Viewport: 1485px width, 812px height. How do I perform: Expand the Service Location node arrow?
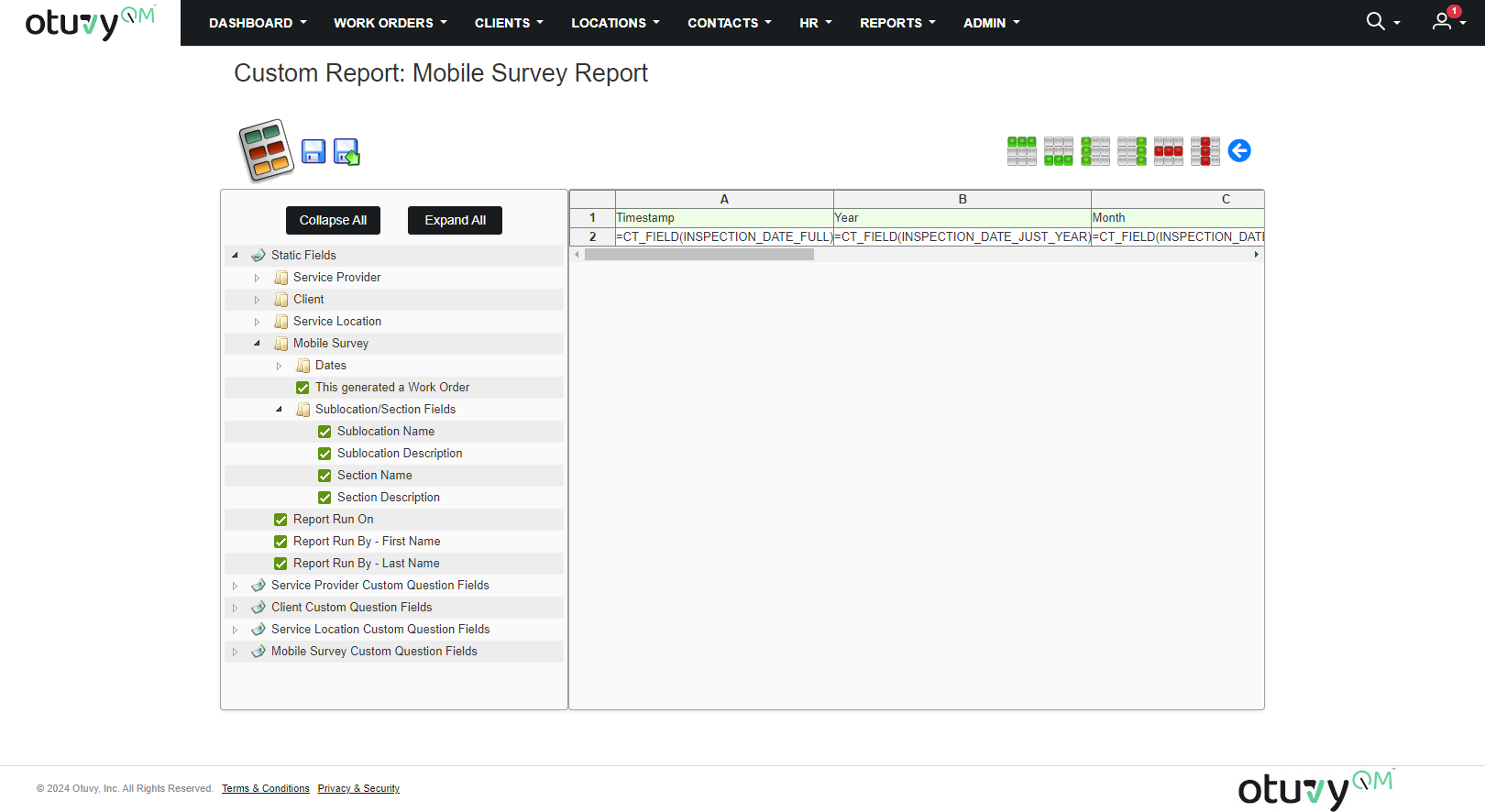257,321
